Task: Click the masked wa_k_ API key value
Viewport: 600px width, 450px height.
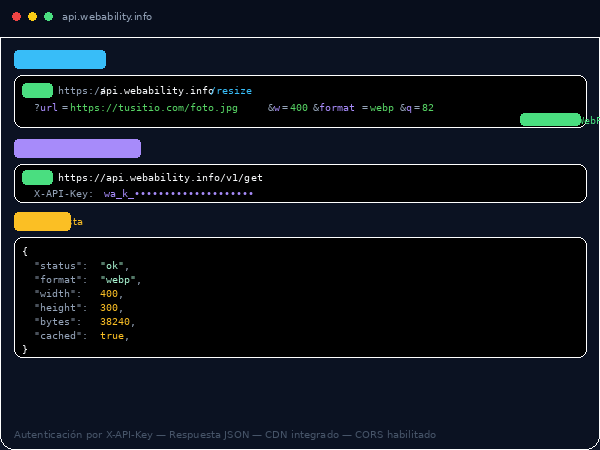Action: [178, 194]
